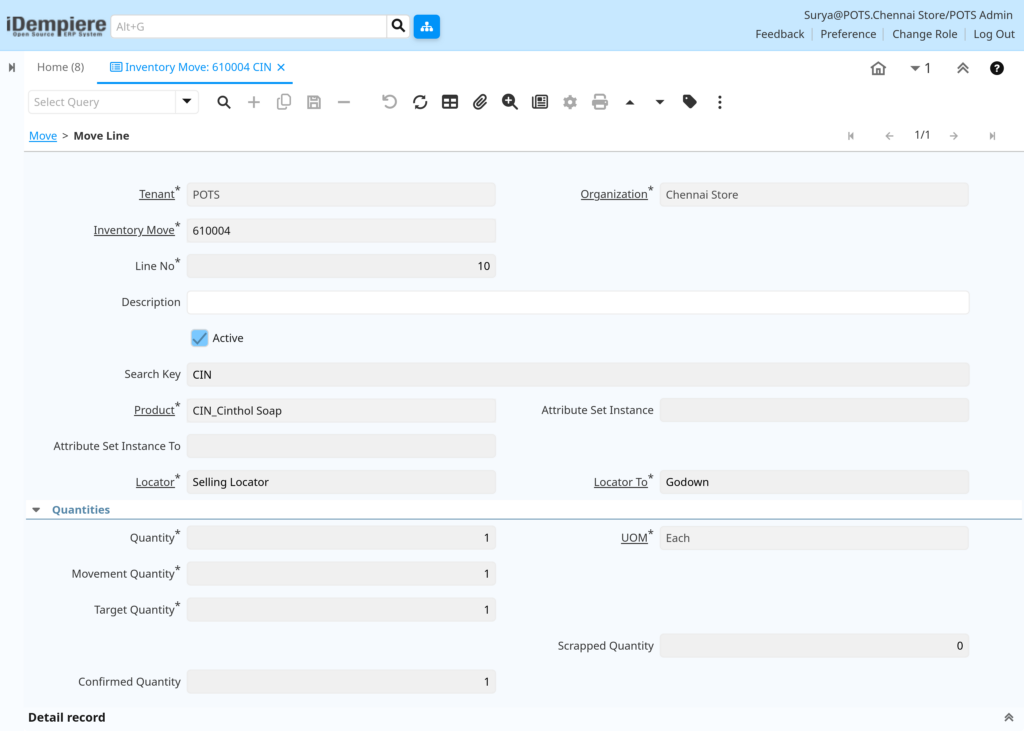The image size is (1024, 731).
Task: Refresh the record with the requery icon
Action: click(x=420, y=102)
